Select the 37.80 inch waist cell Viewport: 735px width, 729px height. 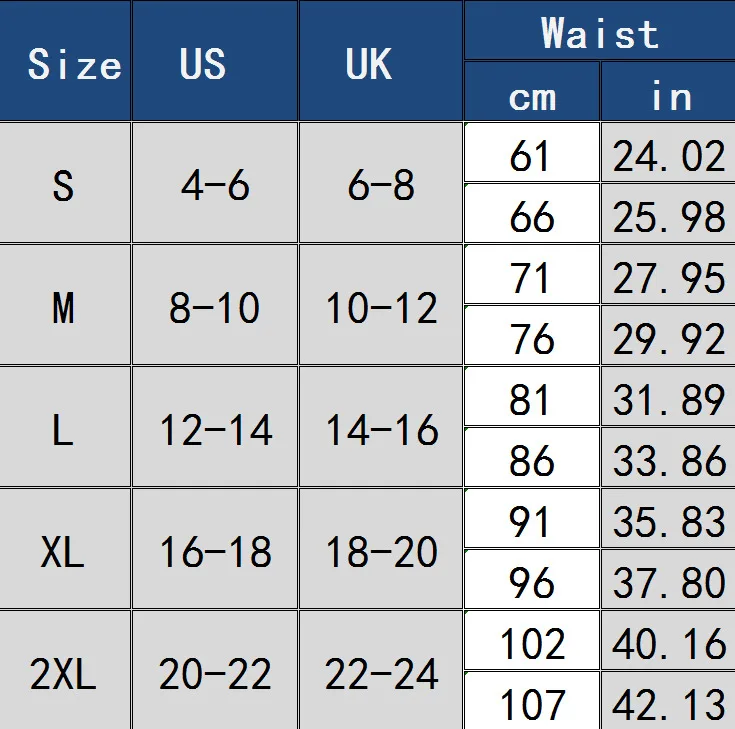[668, 582]
